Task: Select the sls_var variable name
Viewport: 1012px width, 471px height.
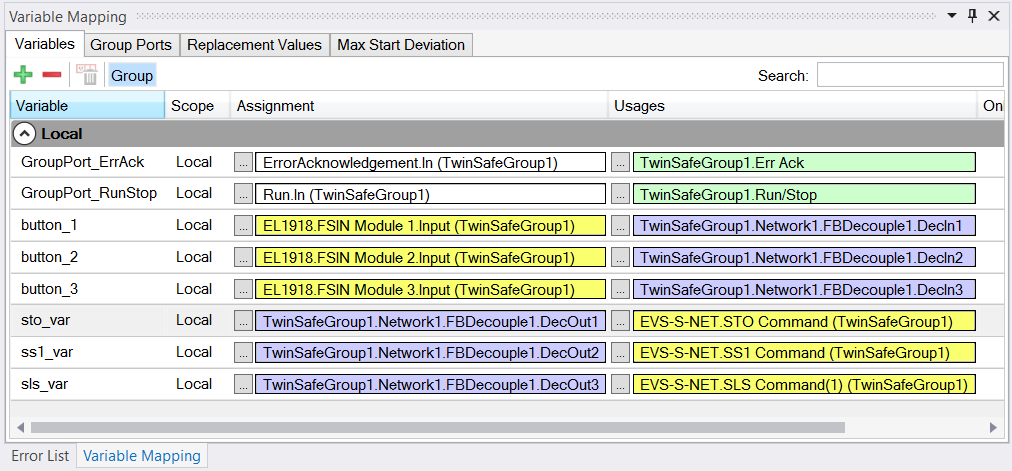Action: (x=44, y=385)
